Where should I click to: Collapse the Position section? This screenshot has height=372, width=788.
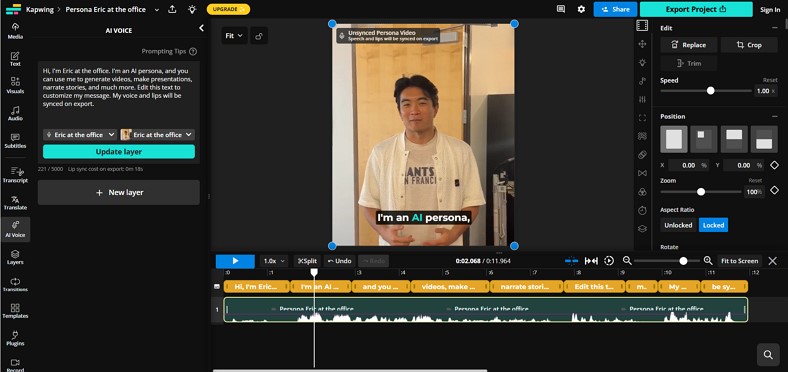pos(774,116)
